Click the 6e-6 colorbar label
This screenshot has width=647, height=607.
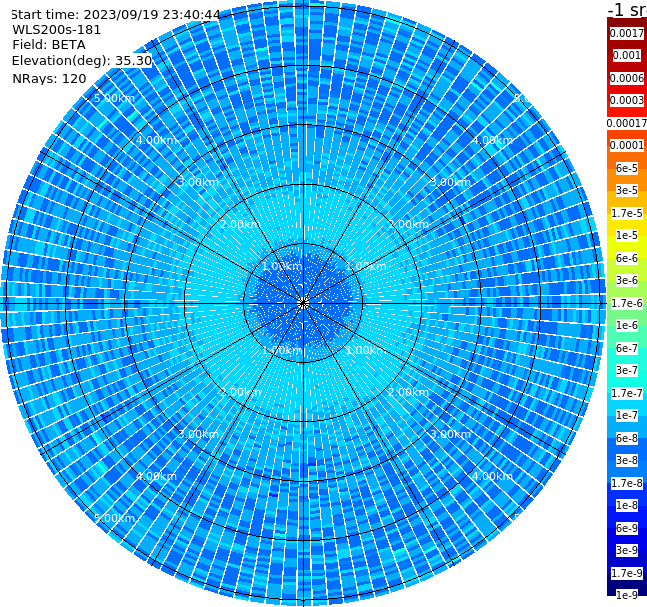627,258
